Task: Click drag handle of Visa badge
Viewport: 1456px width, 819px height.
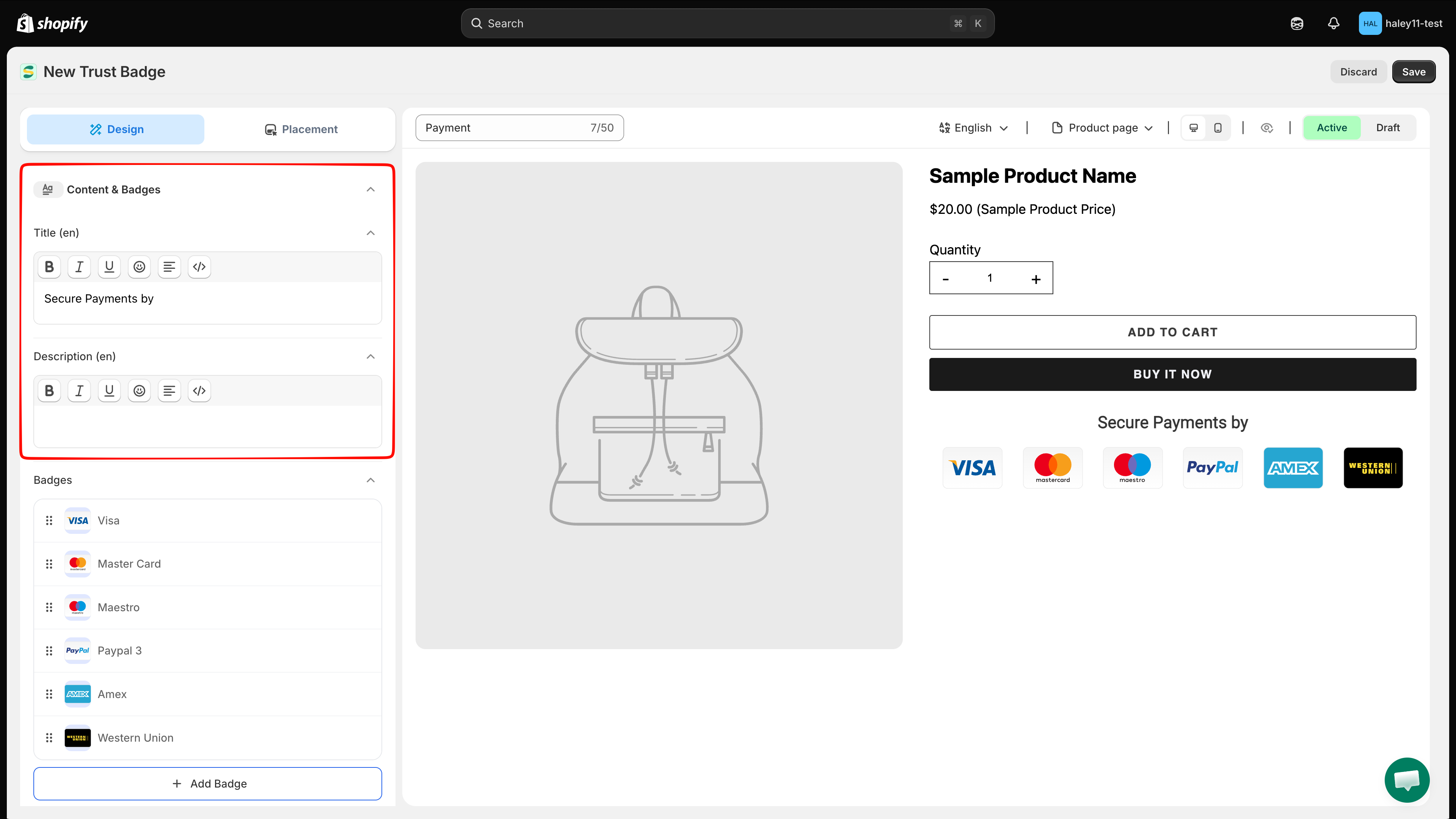Action: [49, 521]
